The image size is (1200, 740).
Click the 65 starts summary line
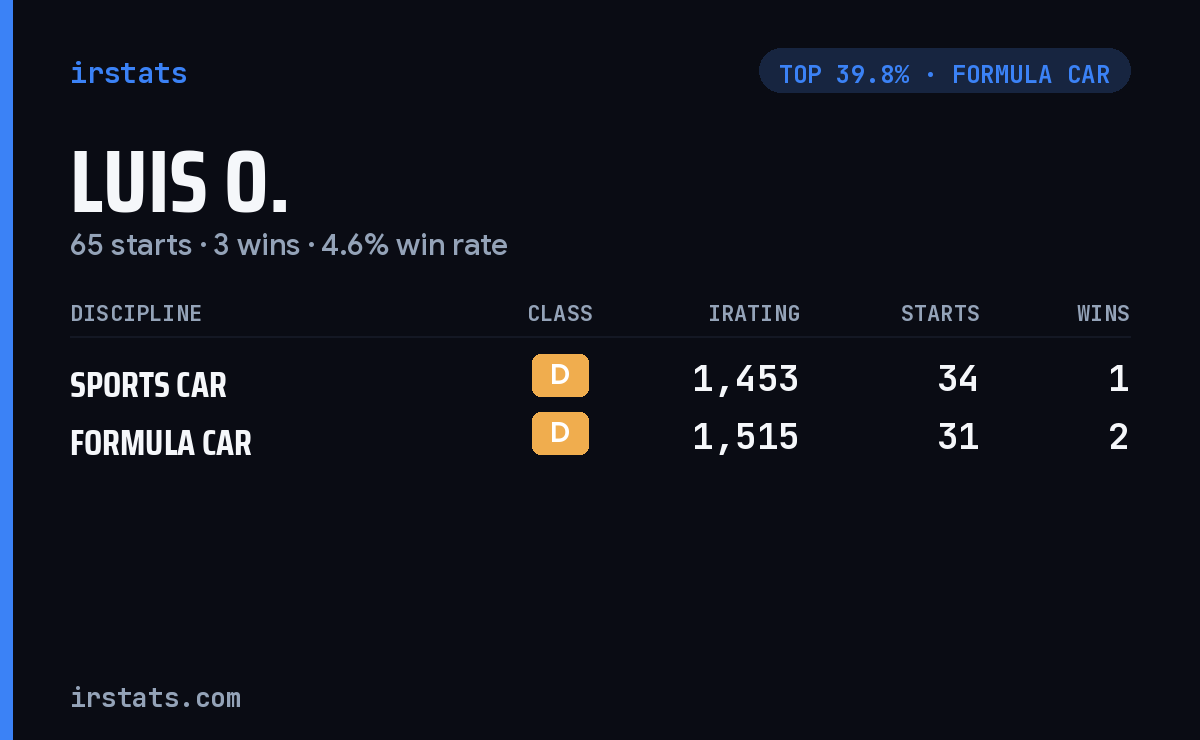click(289, 245)
